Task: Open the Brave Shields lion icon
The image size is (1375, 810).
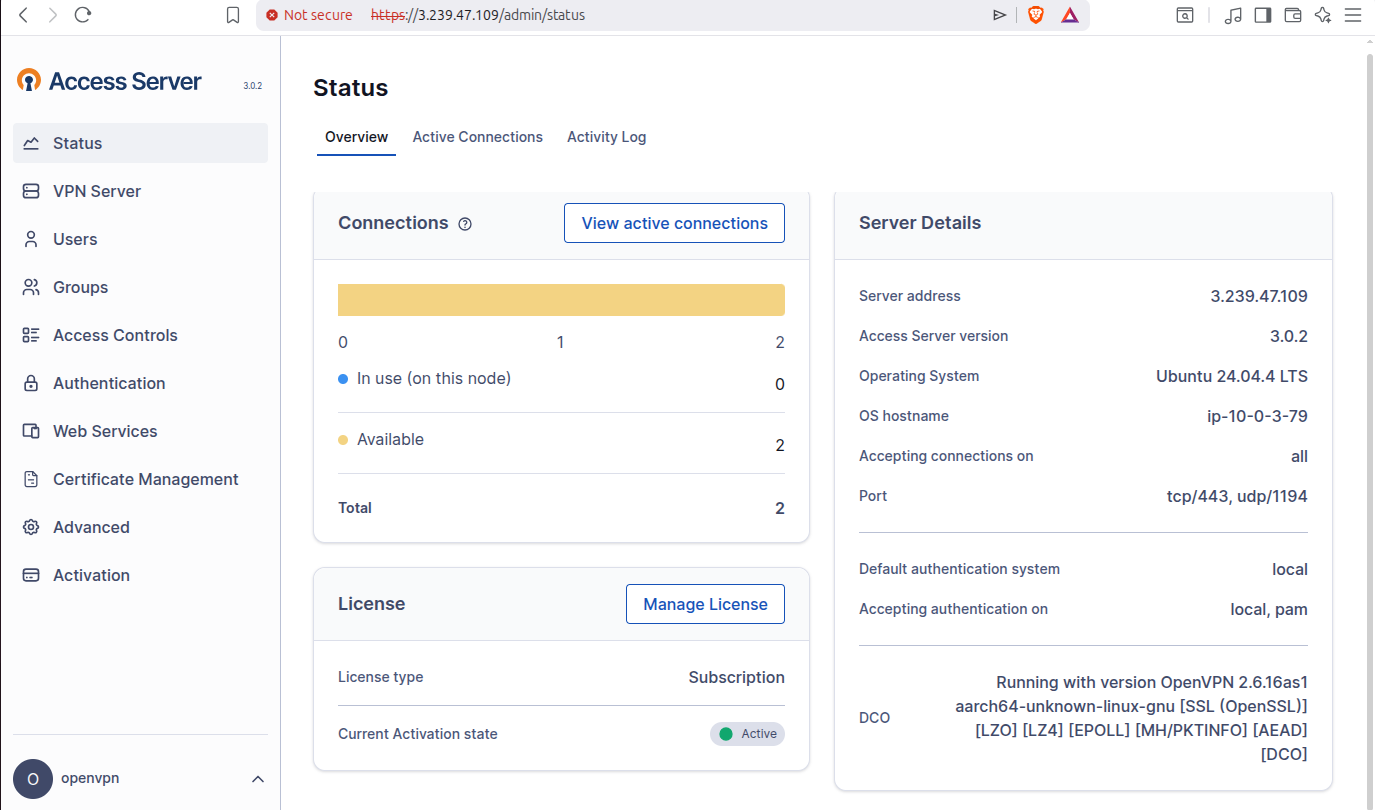Action: pos(1036,15)
